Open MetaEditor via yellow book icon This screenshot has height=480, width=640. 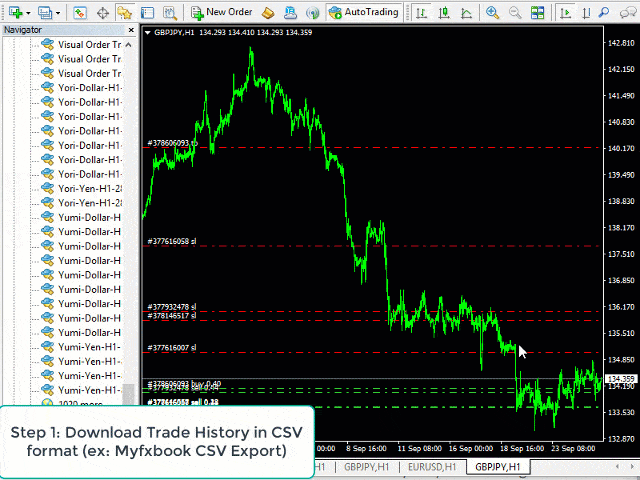point(268,13)
